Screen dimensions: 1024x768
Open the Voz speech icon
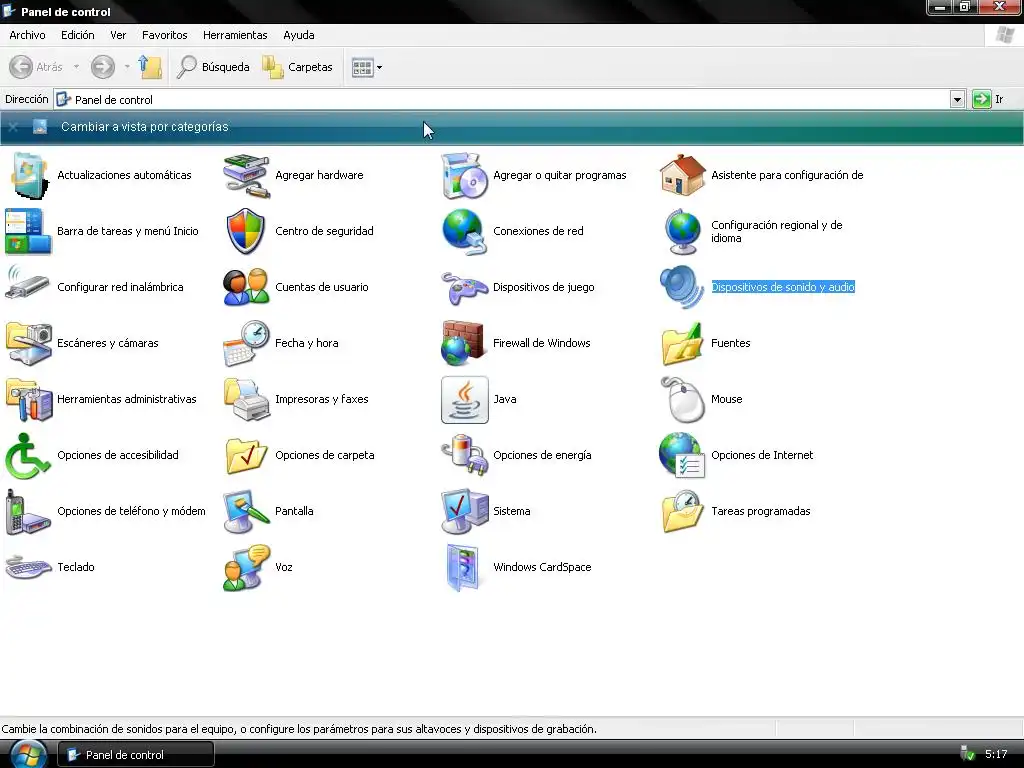click(246, 567)
